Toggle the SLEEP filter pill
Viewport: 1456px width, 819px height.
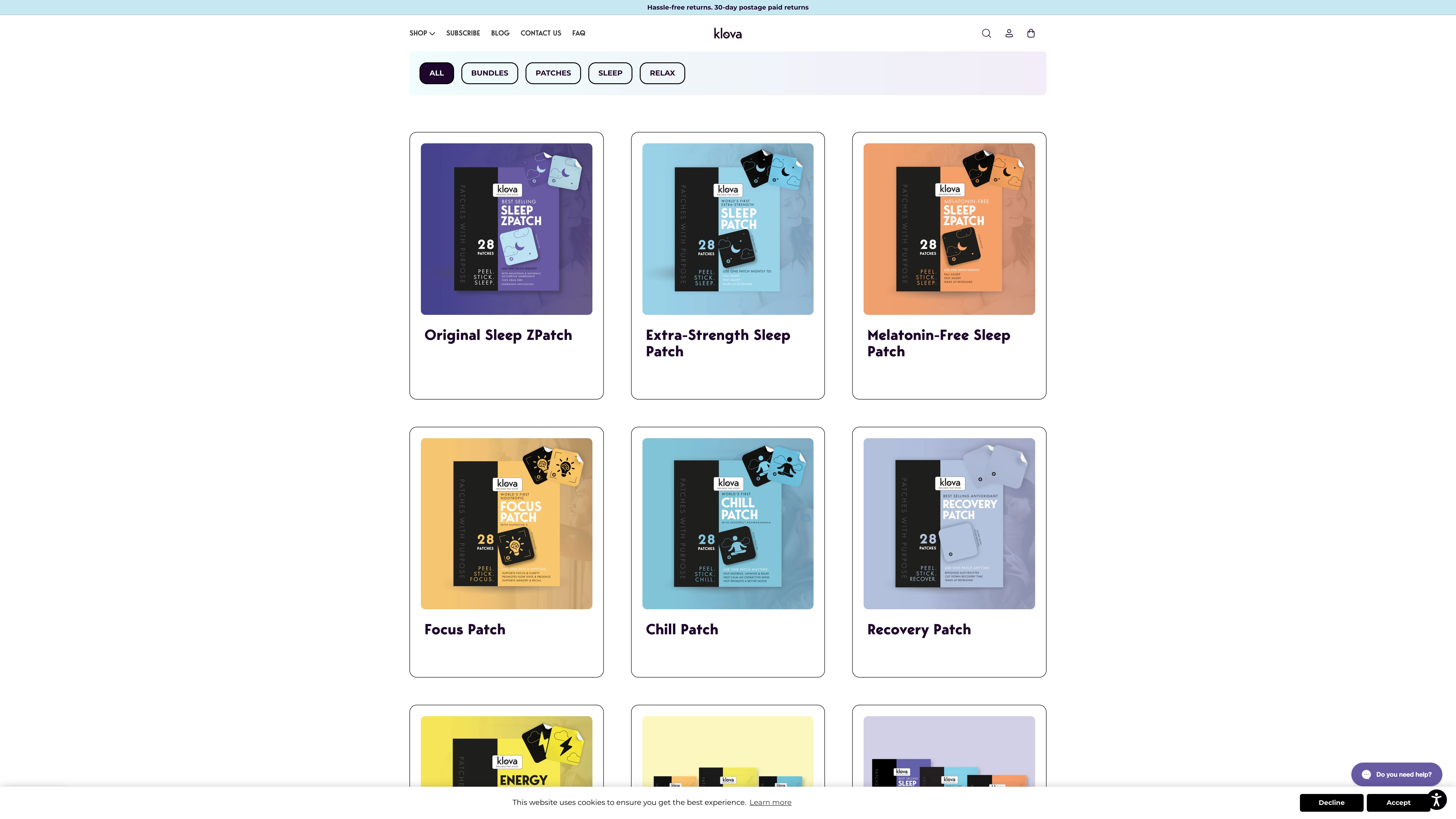tap(610, 72)
